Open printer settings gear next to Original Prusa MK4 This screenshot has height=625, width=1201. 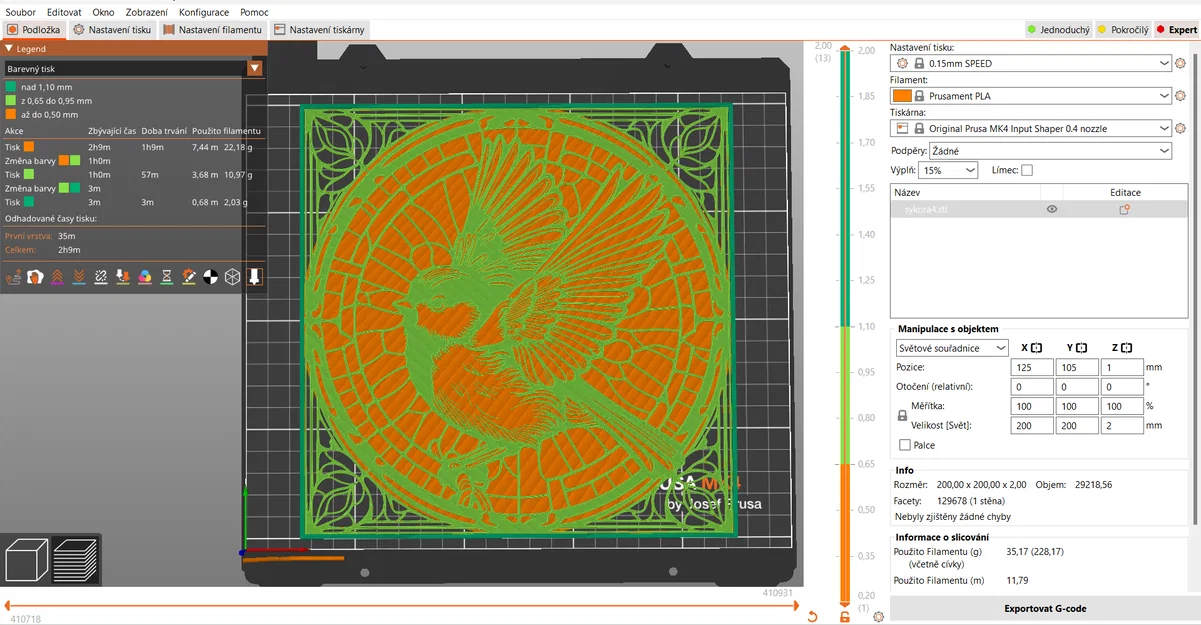1180,128
